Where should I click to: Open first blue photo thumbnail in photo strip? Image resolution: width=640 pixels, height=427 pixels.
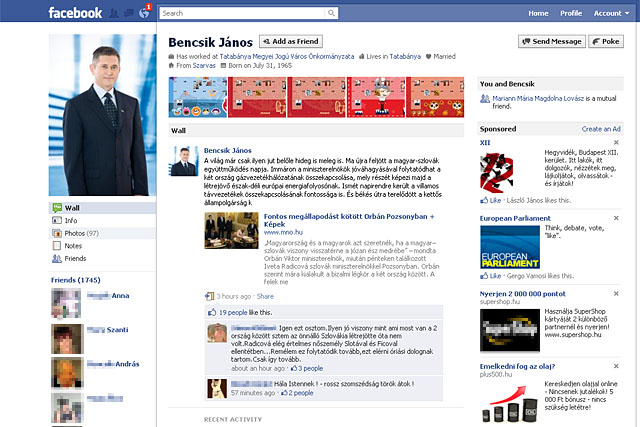coord(198,97)
